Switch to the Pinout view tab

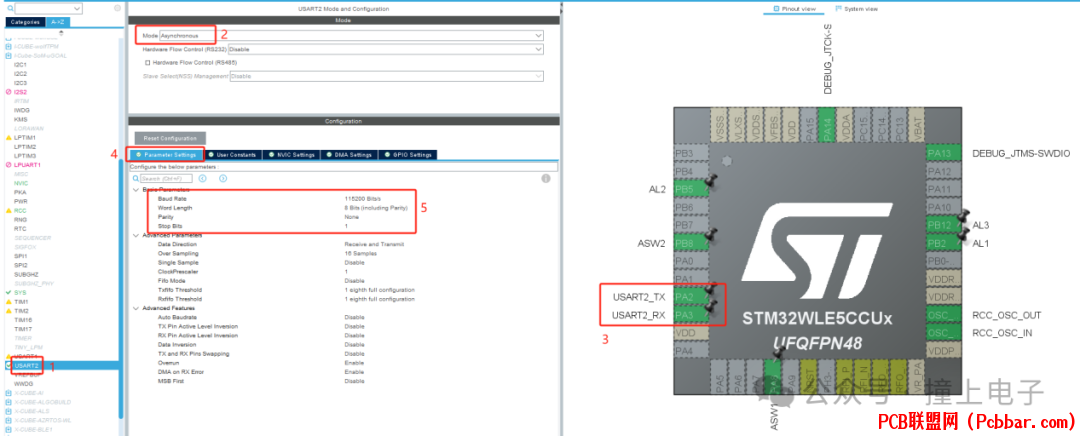point(794,8)
